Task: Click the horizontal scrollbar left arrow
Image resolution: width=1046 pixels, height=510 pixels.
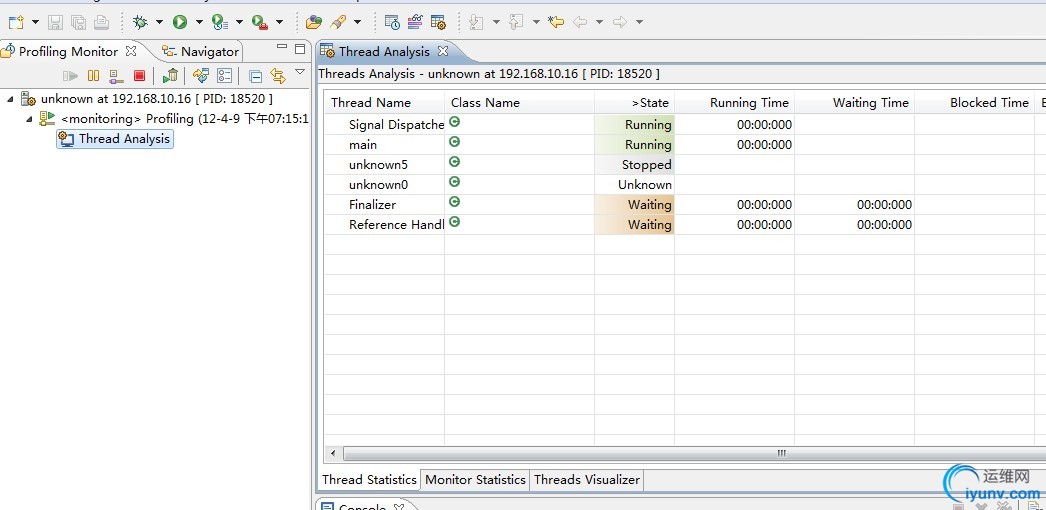Action: pos(333,453)
